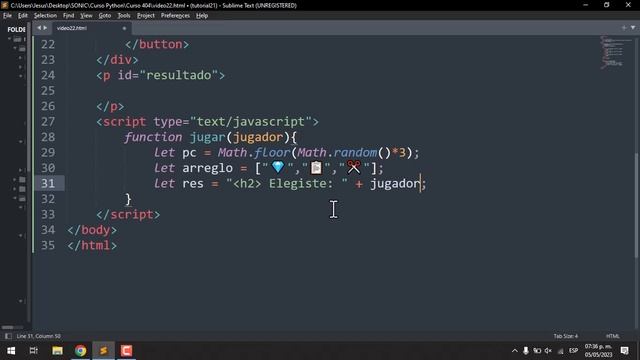This screenshot has width=640, height=360.
Task: Open the View menu
Action: [86, 16]
